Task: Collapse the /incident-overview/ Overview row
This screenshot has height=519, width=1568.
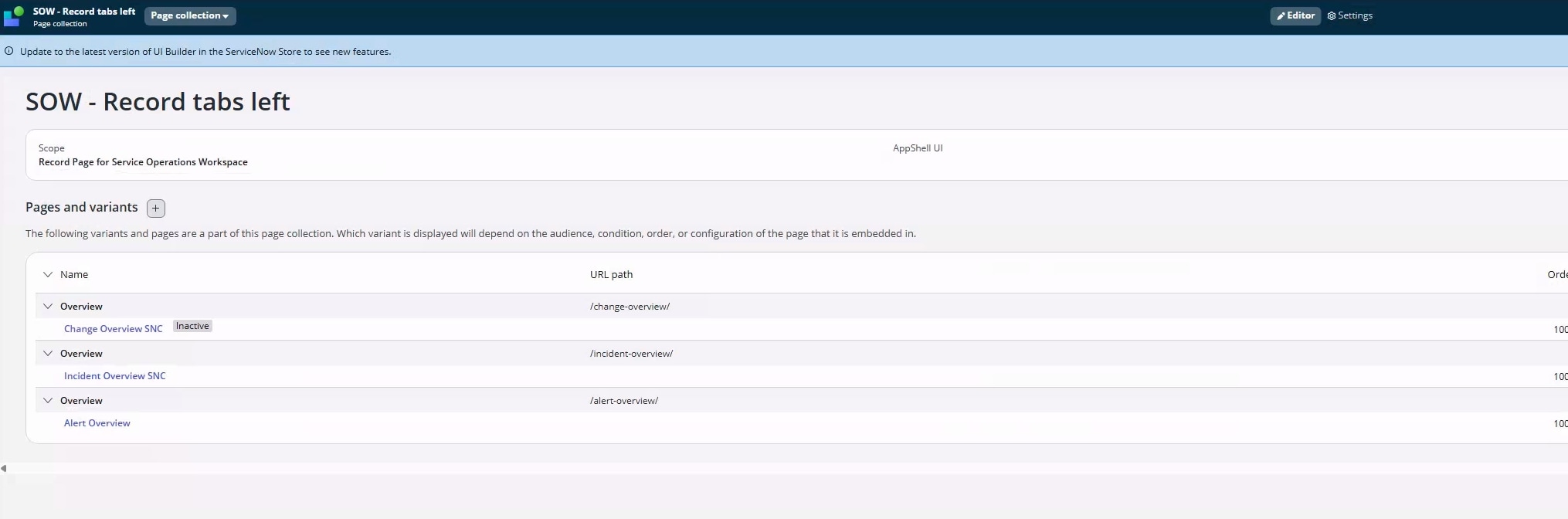Action: (48, 354)
